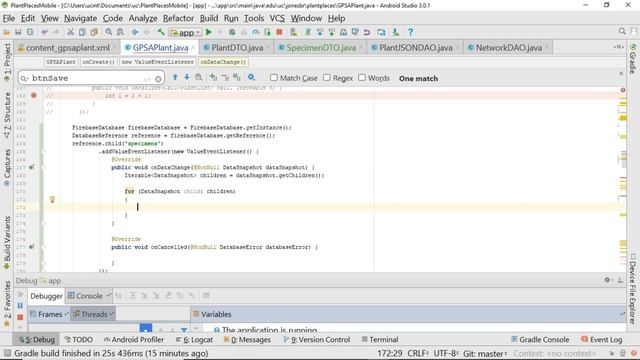This screenshot has height=360, width=640.
Task: Open the blue thread selector dropdown
Action: point(146,328)
